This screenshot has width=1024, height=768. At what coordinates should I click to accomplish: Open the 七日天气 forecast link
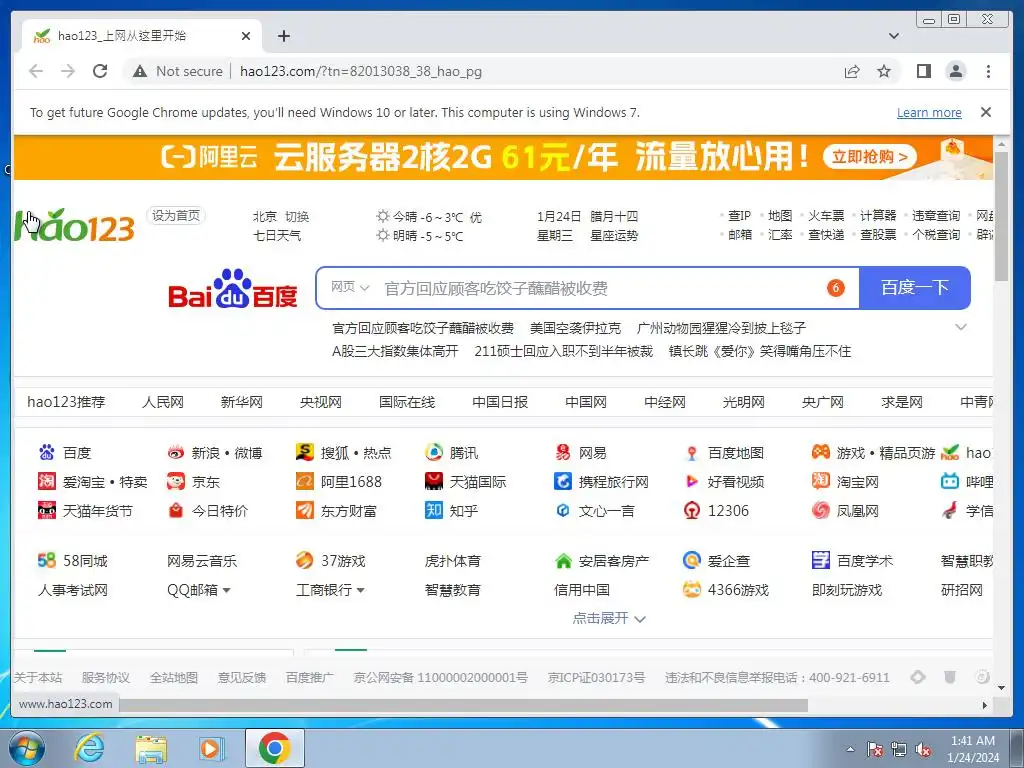(277, 236)
